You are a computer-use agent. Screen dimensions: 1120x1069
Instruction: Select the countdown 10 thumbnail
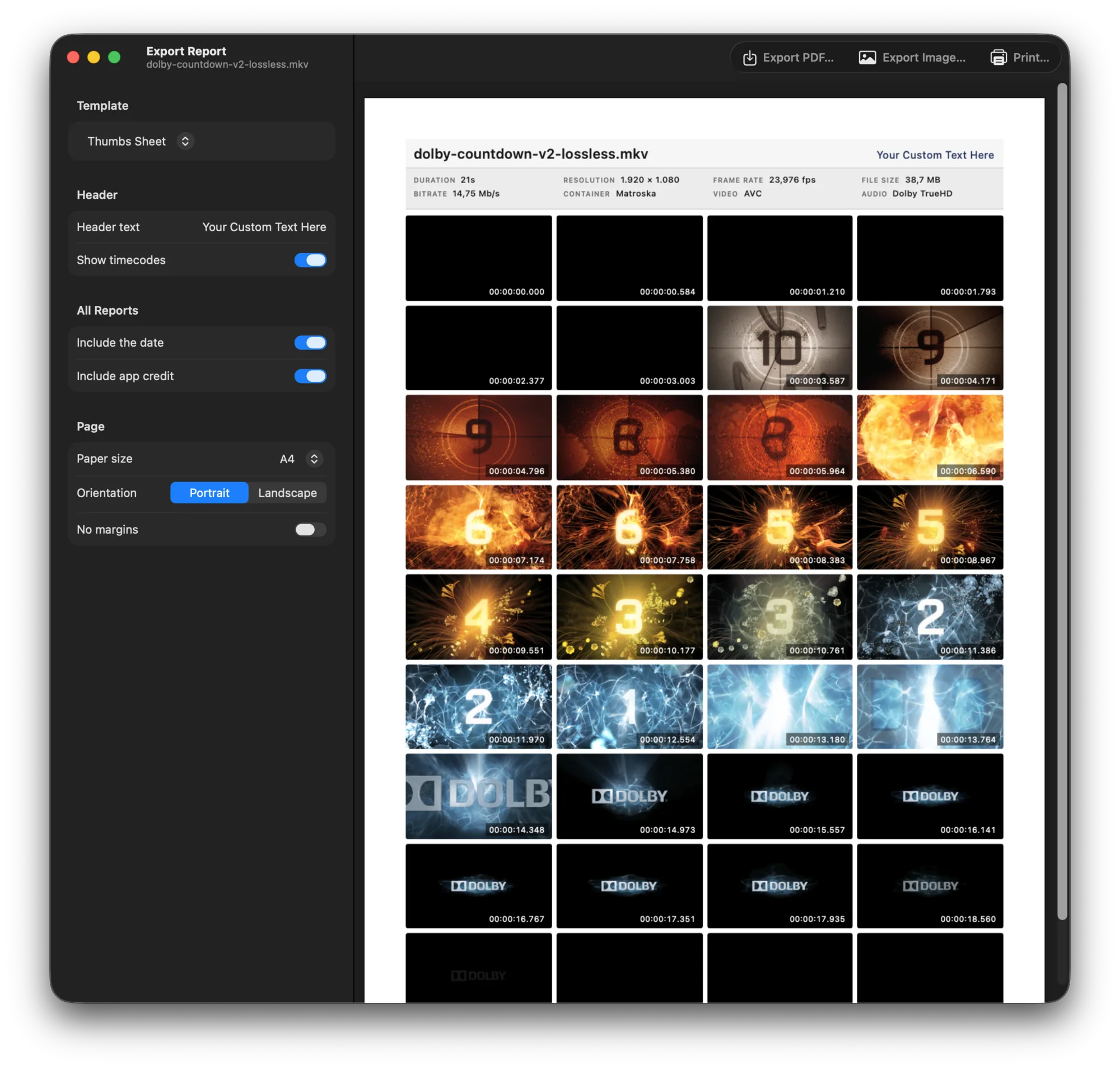coord(778,347)
